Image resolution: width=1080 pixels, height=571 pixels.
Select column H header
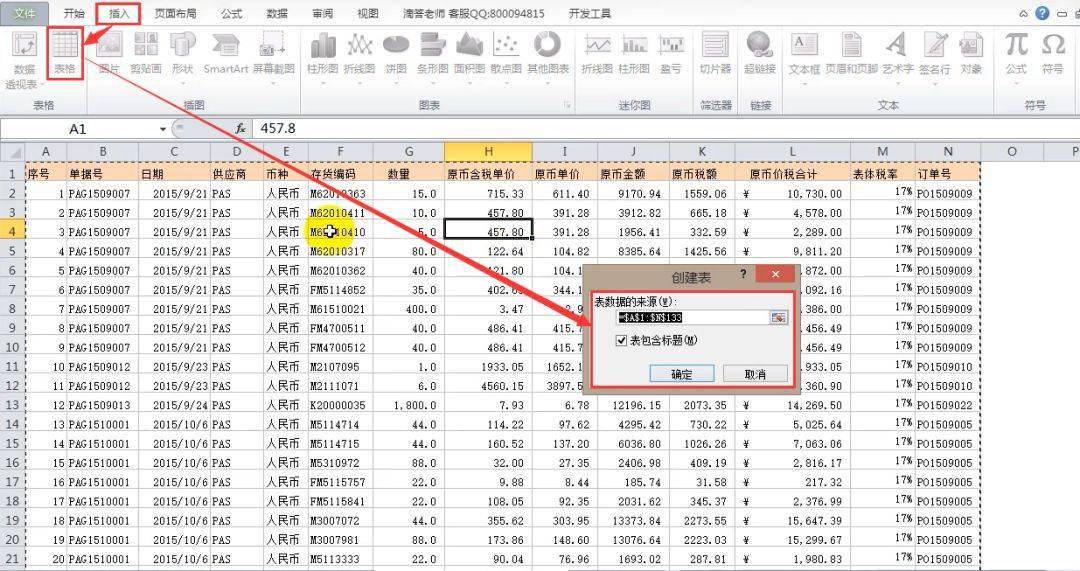point(488,152)
